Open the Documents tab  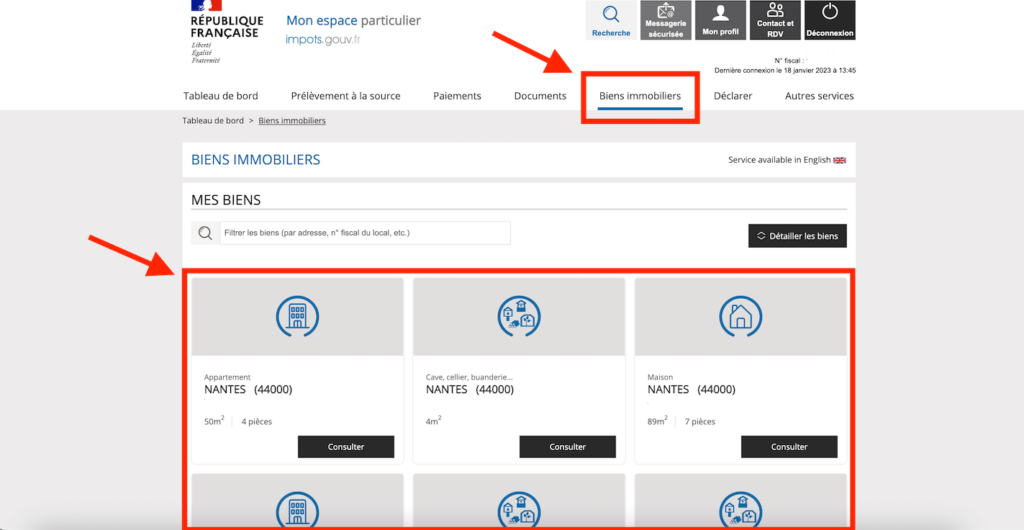point(540,96)
